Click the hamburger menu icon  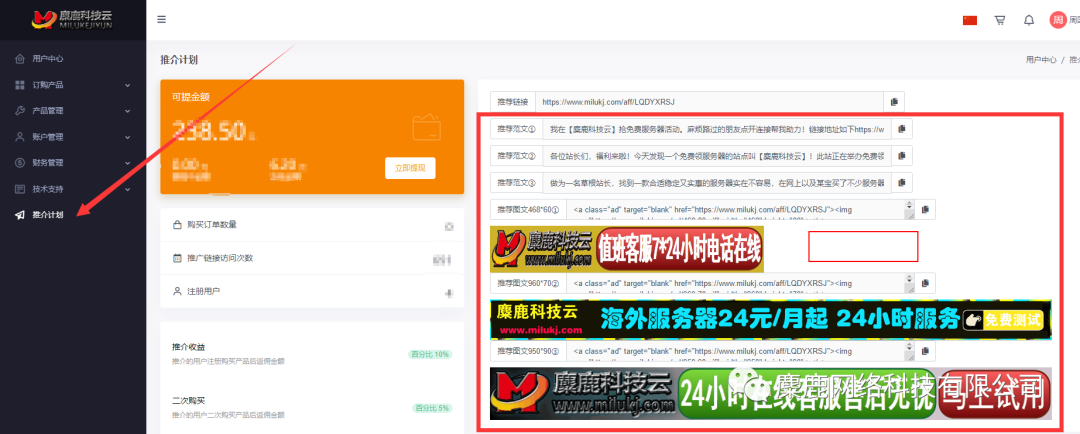click(161, 19)
